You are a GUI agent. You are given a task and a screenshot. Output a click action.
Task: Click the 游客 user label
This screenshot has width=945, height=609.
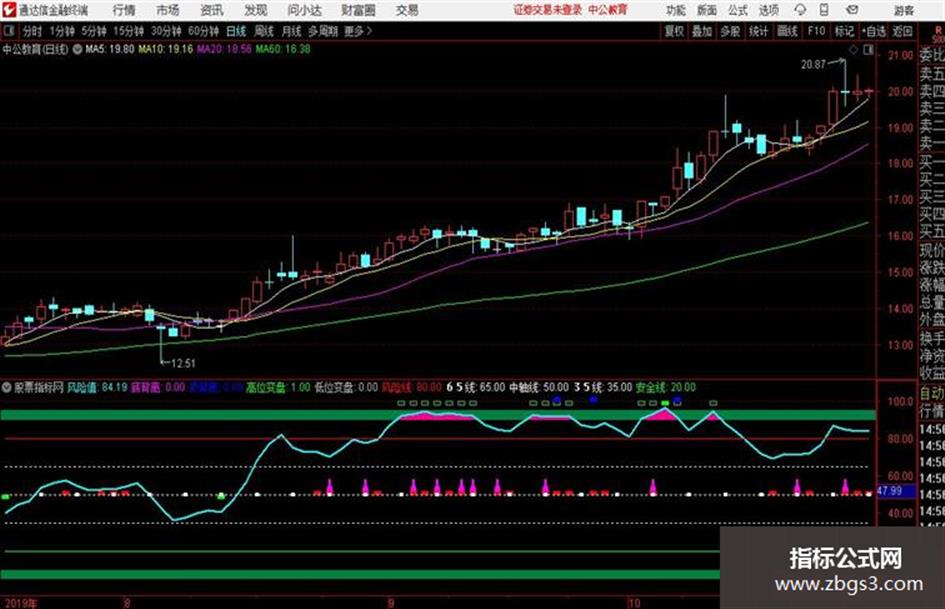coord(904,10)
